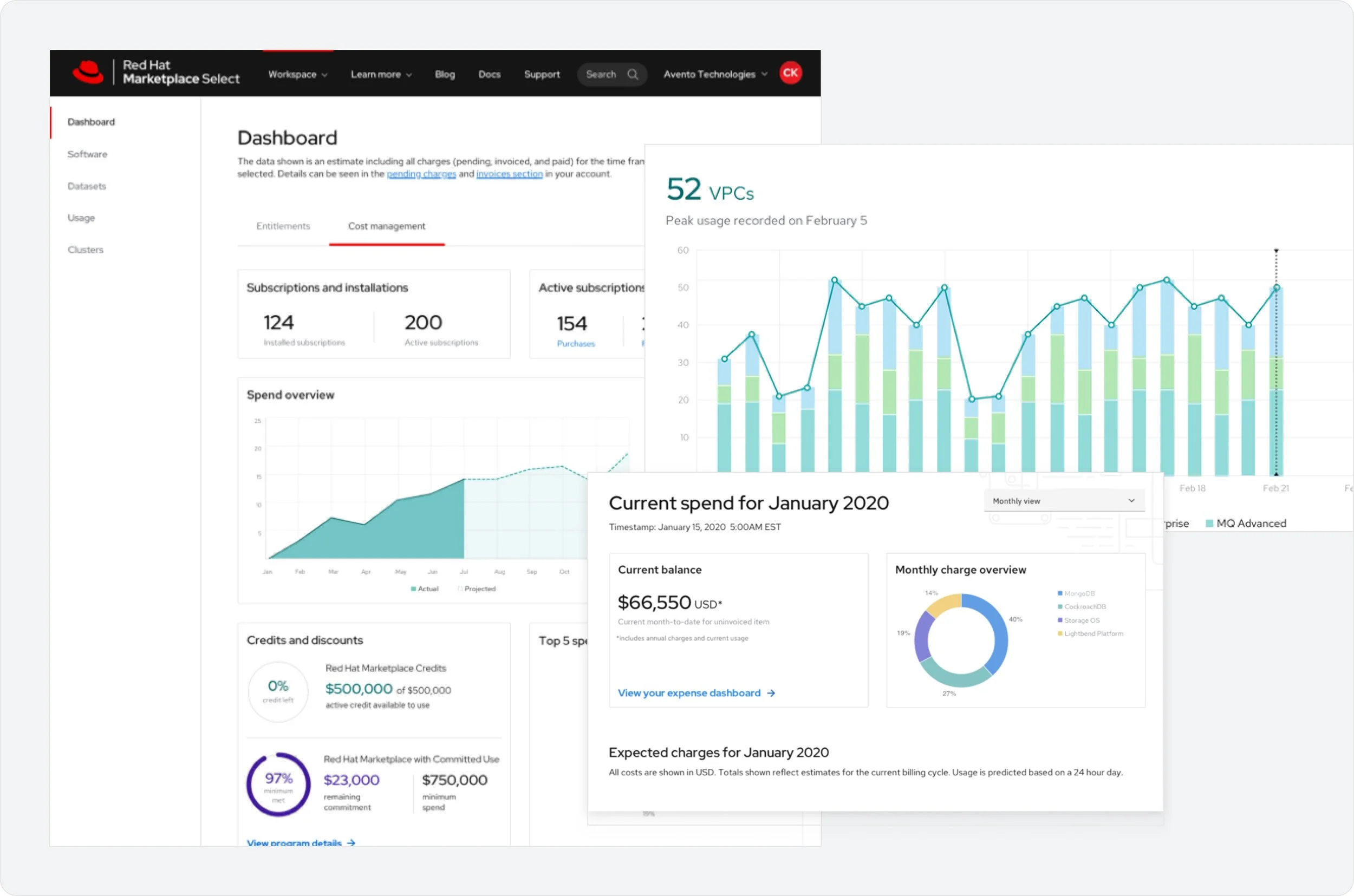Select Software in the sidebar
This screenshot has width=1354, height=896.
(87, 154)
